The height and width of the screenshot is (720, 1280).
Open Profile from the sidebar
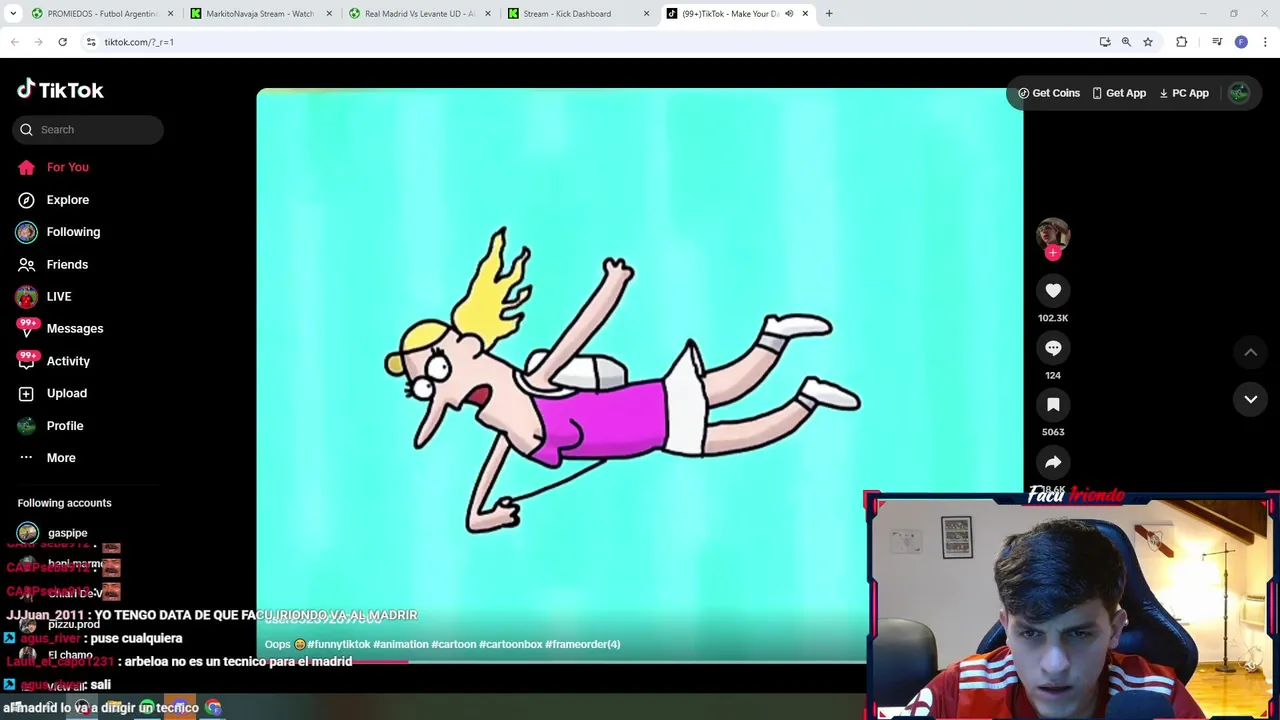coord(64,425)
